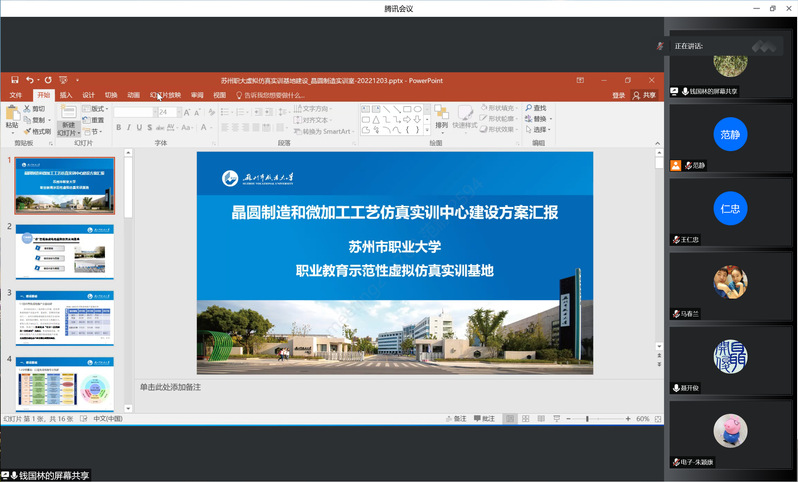Screen dimensions: 798x482
Task: Switch to the Slide Show (幻灯片放映) tab
Action: [165, 95]
